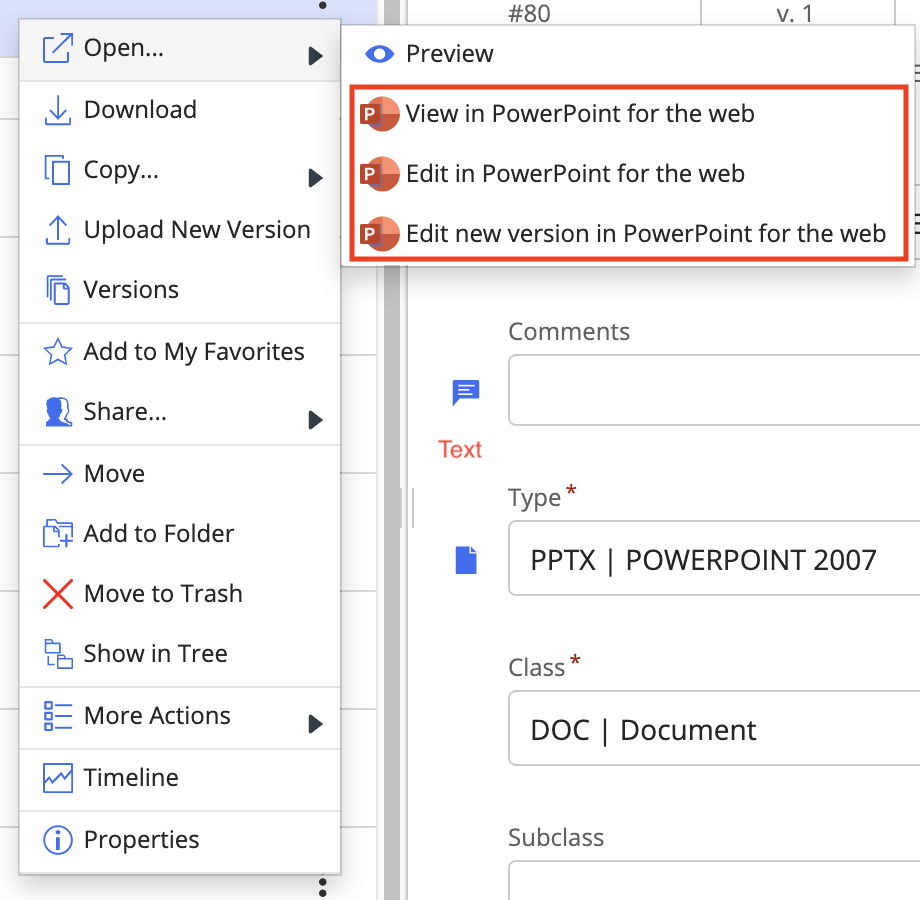The width and height of the screenshot is (920, 900).
Task: Click the Timeline chart icon
Action: tap(58, 778)
